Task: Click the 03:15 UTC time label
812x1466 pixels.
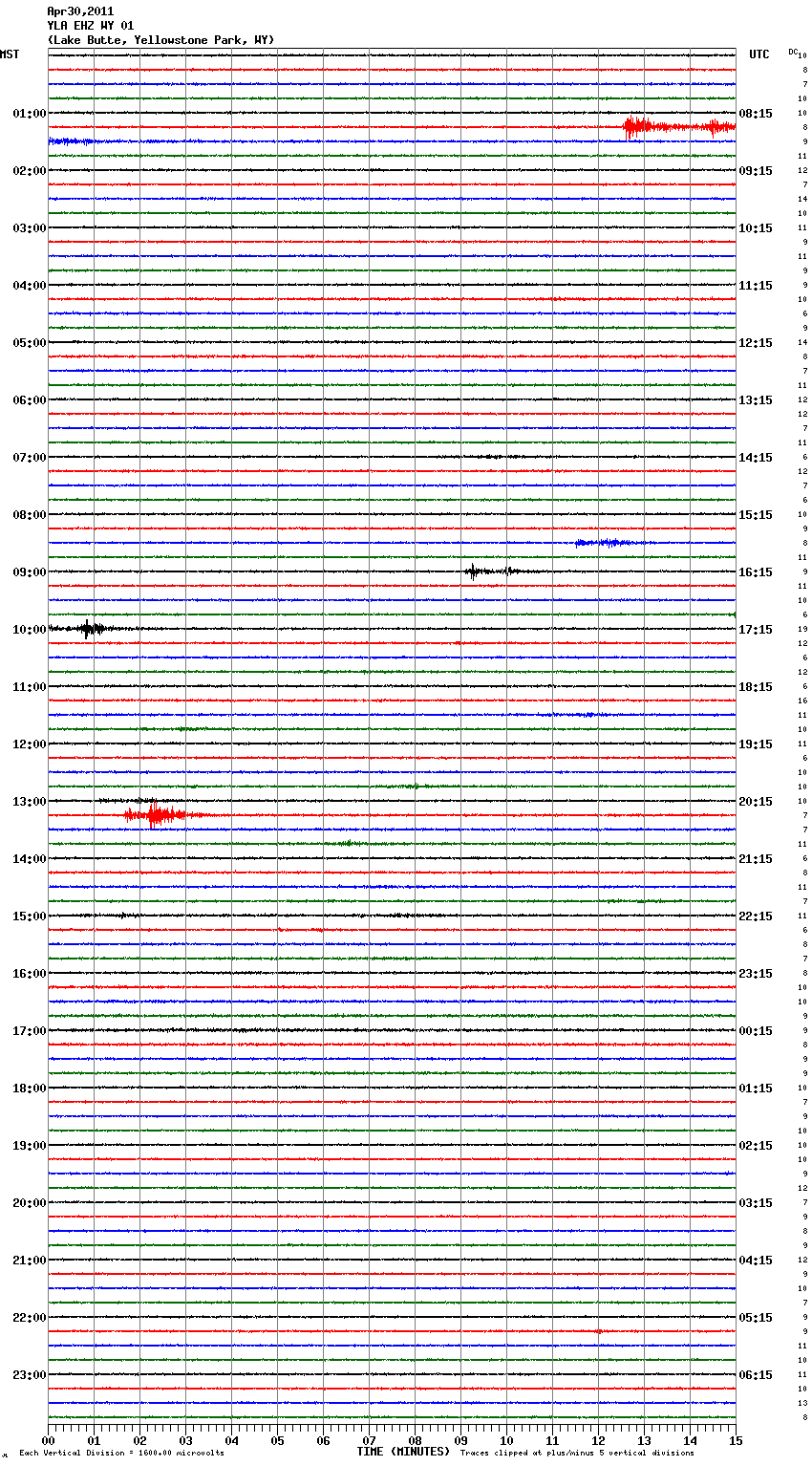Action: click(x=756, y=1203)
